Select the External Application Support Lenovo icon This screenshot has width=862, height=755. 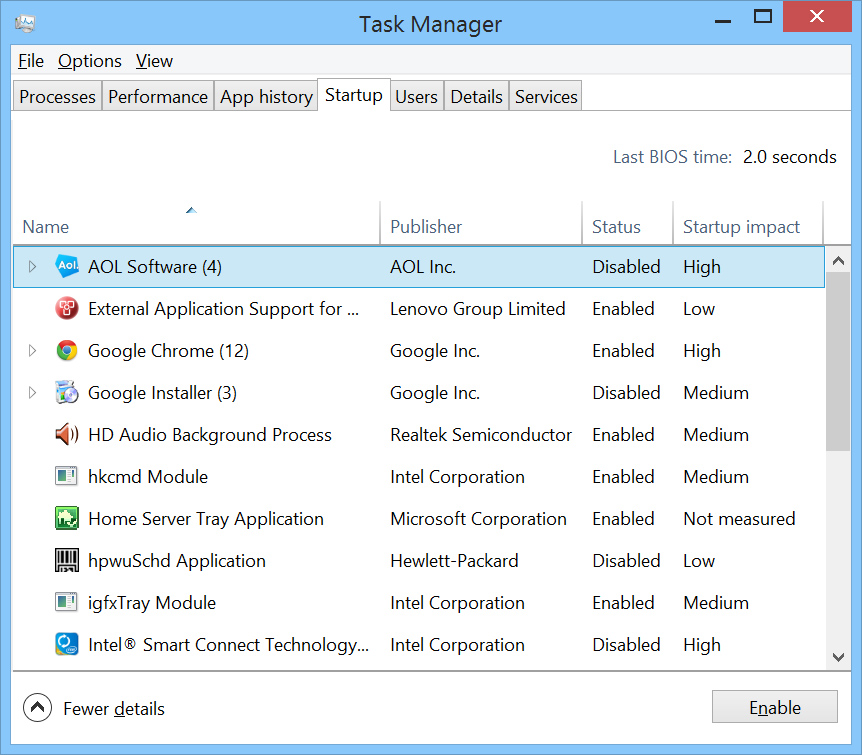click(67, 309)
